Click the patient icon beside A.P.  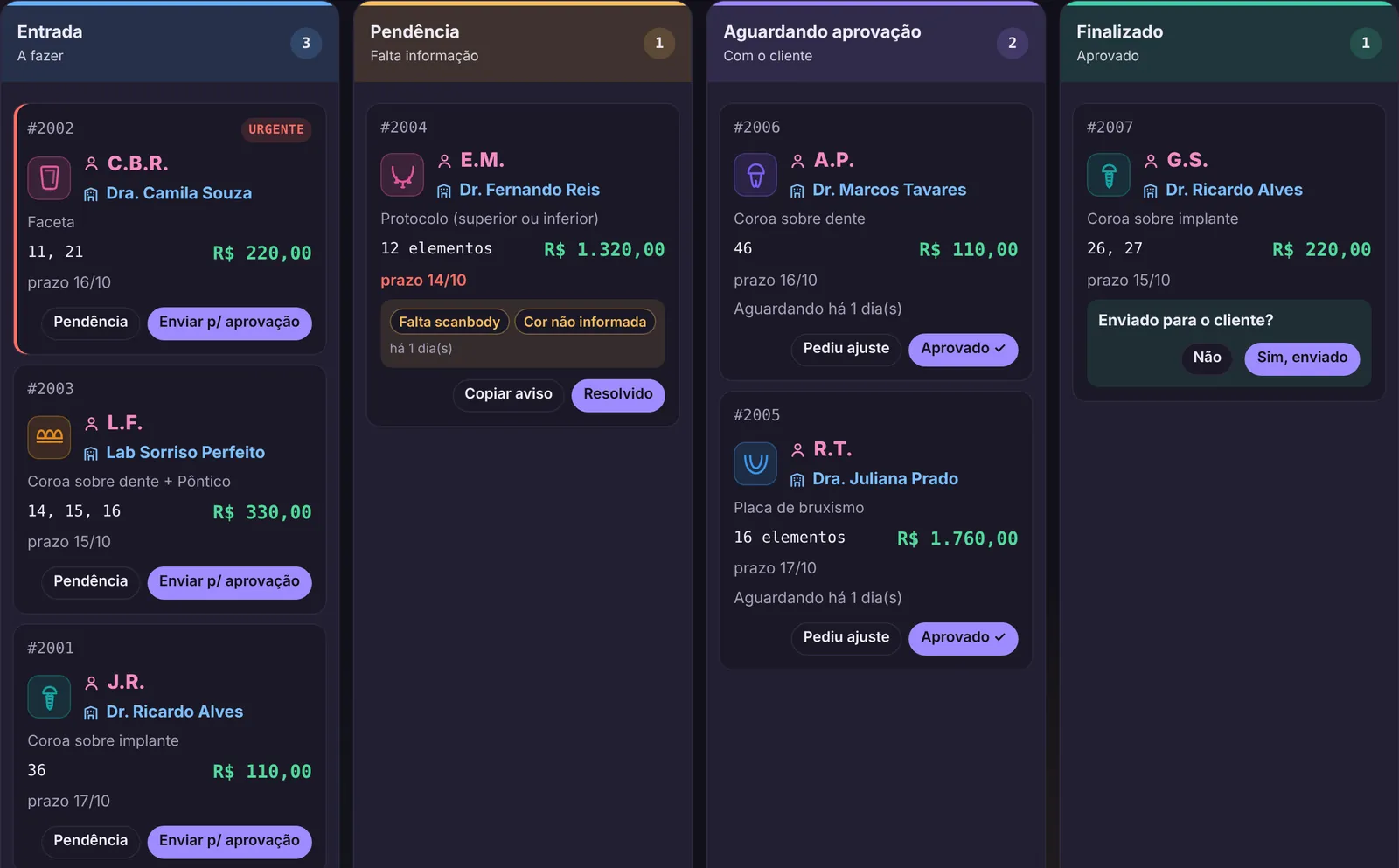[797, 161]
